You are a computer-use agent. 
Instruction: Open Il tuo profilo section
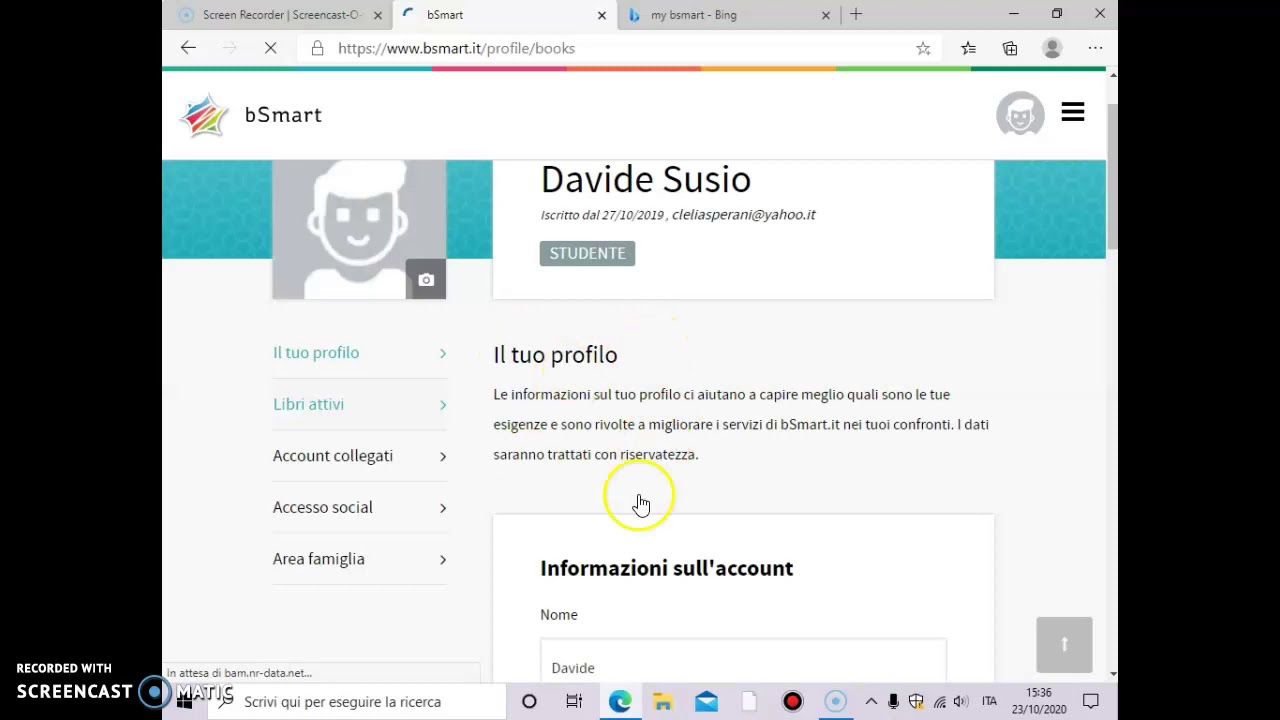tap(316, 353)
